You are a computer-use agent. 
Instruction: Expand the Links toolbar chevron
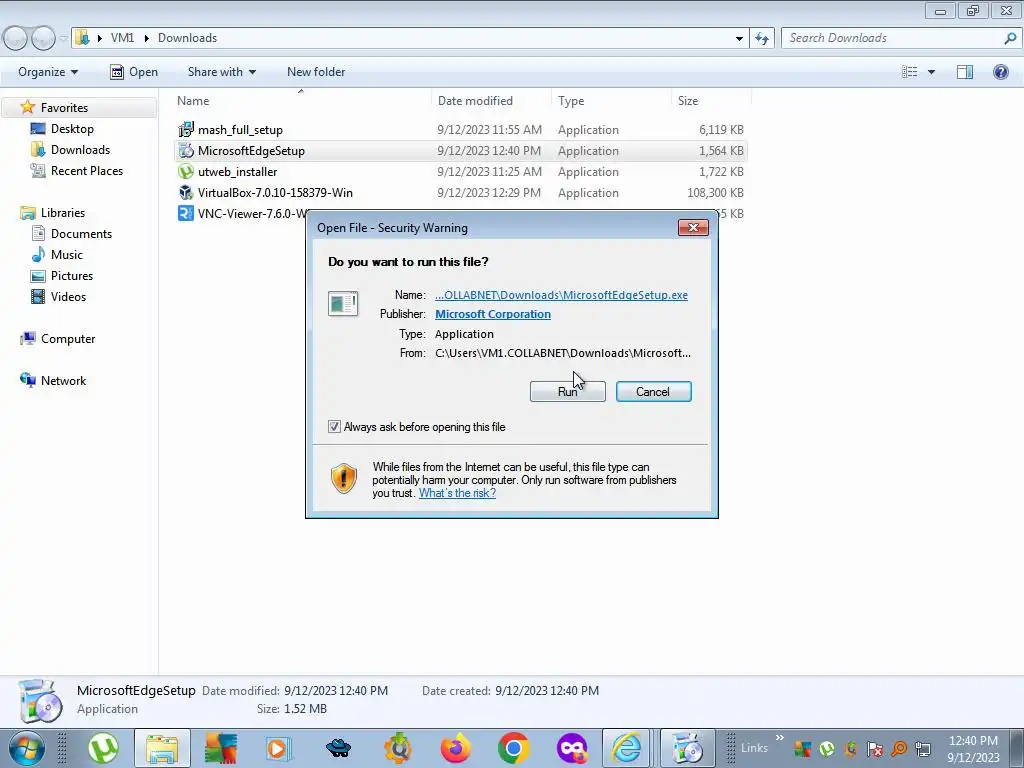click(780, 738)
